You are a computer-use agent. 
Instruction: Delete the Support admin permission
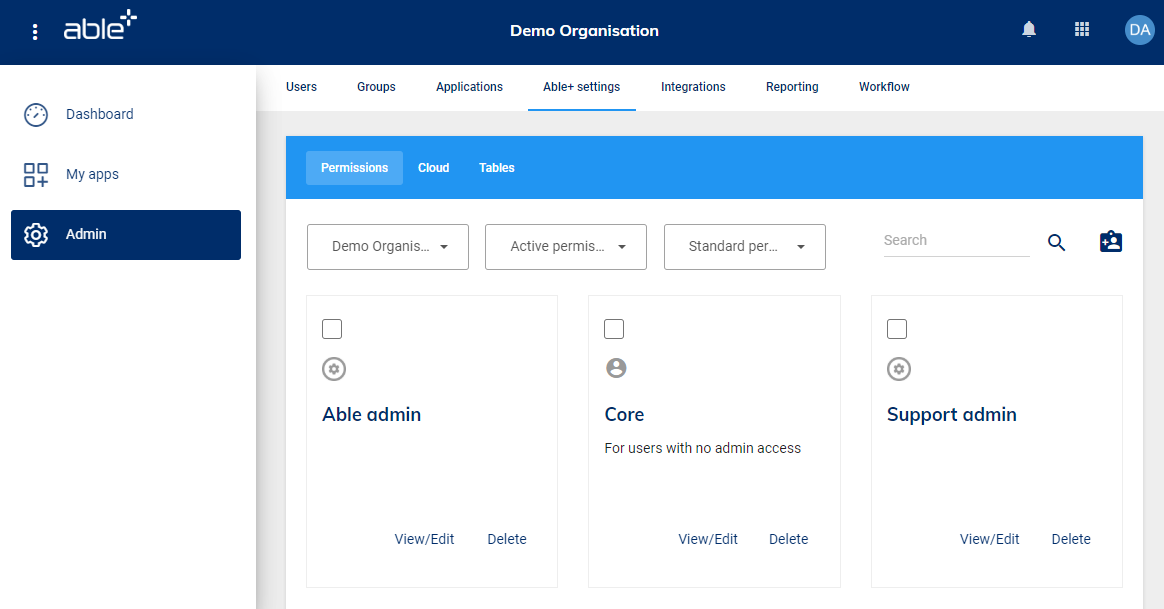(x=1071, y=539)
